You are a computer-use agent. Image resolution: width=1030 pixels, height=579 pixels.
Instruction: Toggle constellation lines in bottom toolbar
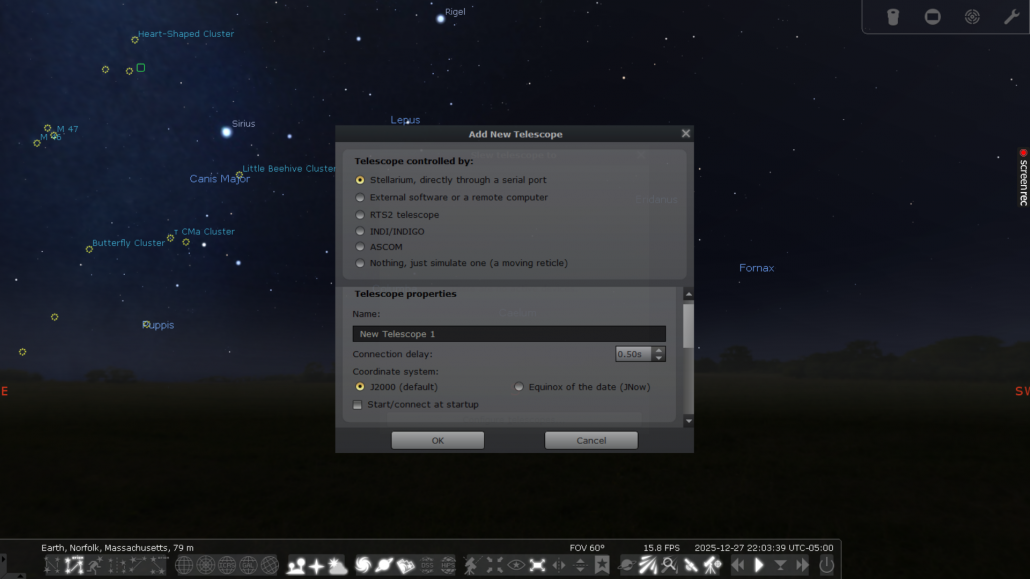point(53,565)
